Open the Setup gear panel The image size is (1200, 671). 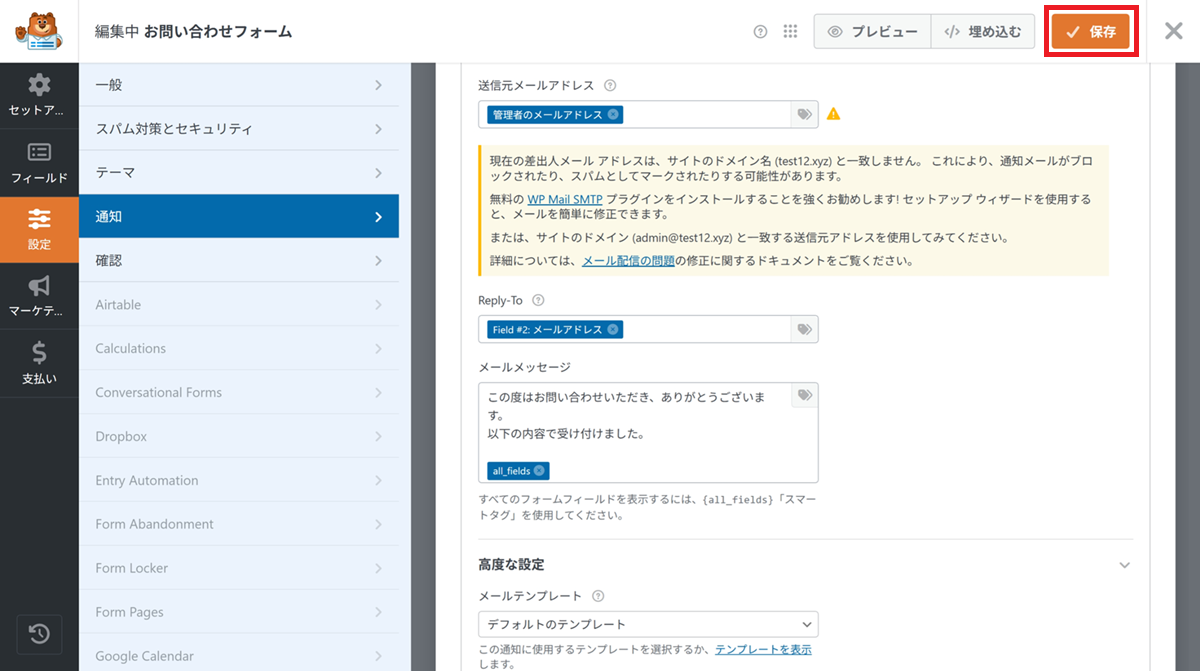pos(39,96)
